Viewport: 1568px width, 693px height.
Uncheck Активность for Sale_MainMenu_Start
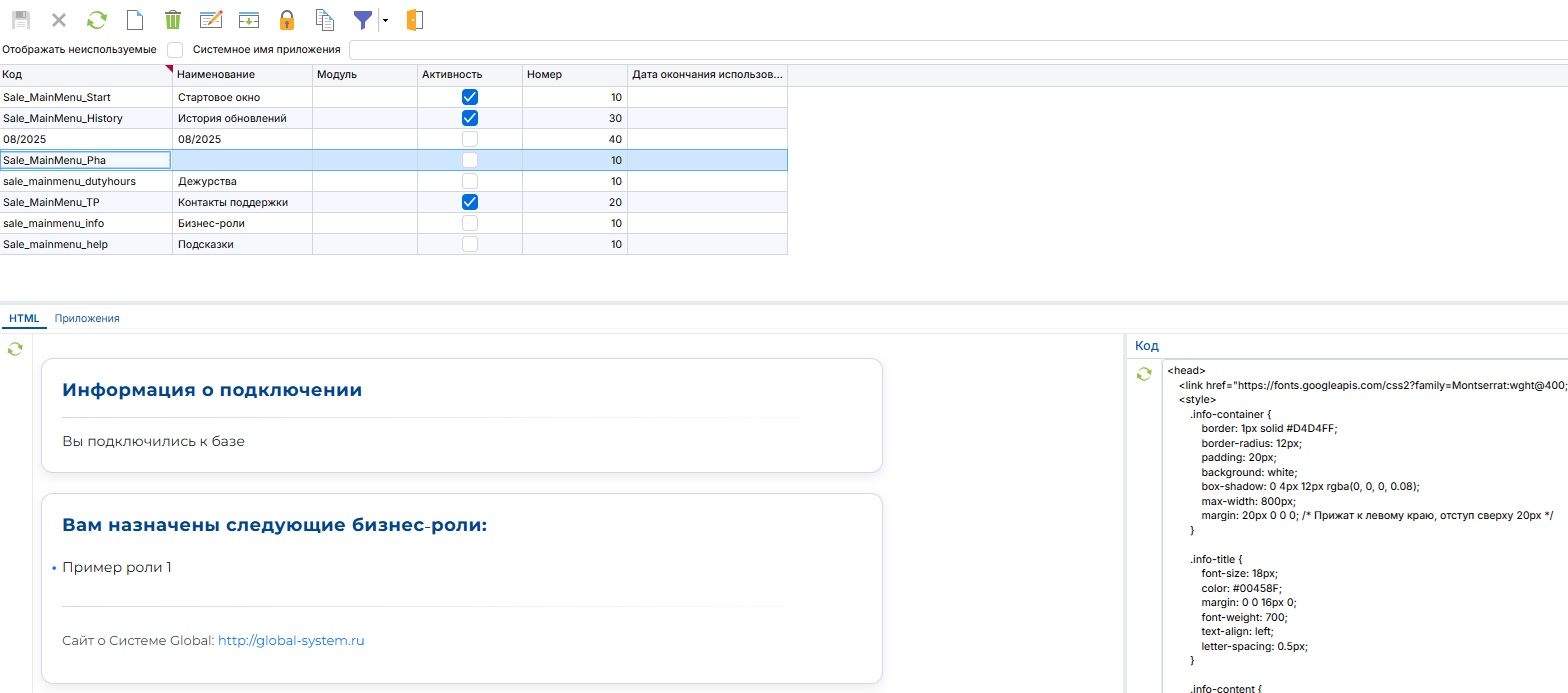[470, 97]
